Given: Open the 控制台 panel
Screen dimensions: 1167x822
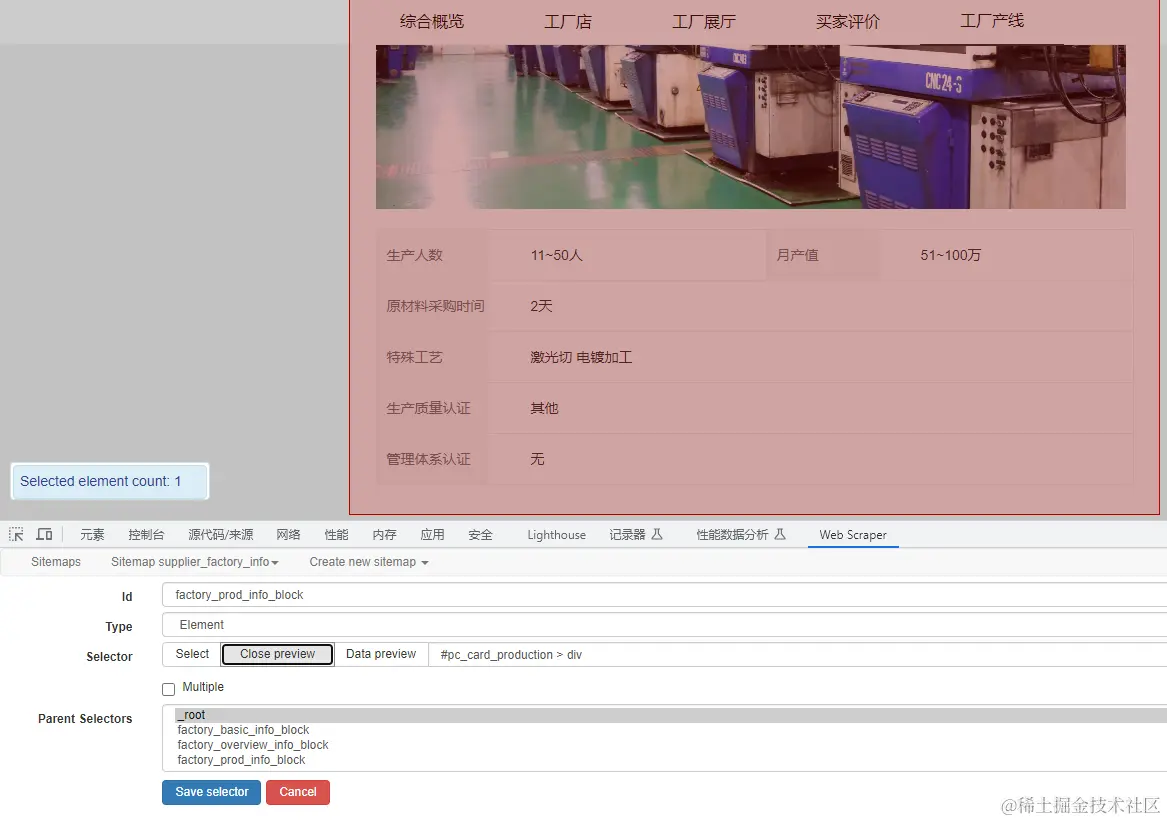Looking at the screenshot, I should pos(146,534).
